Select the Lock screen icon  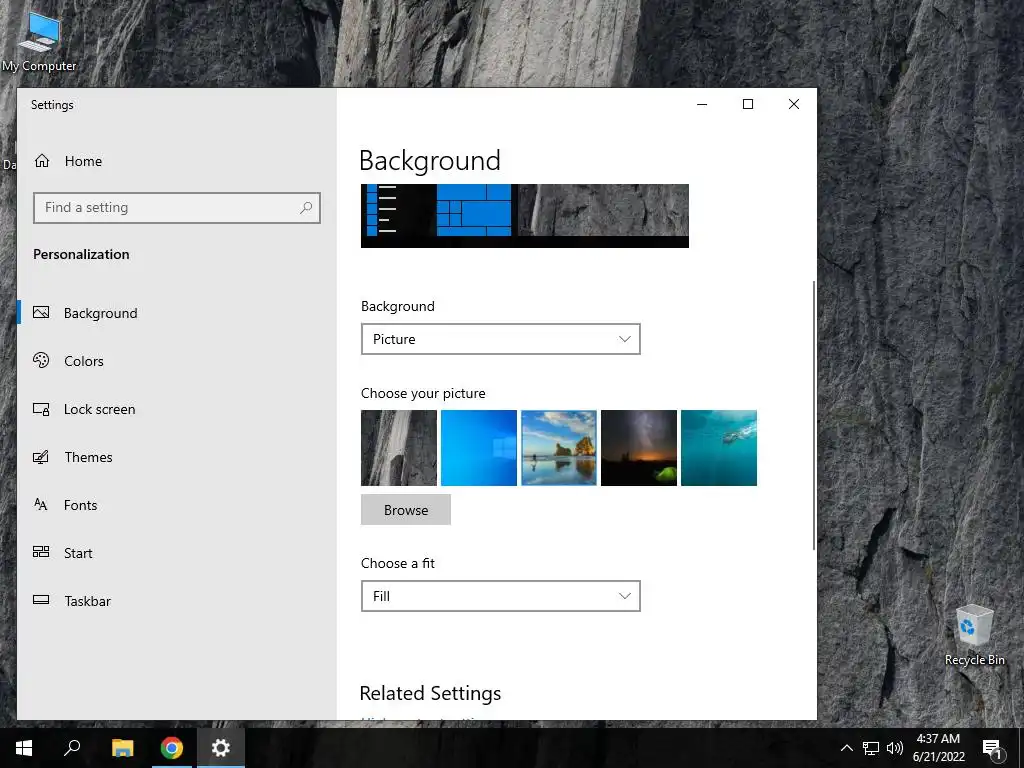click(x=41, y=409)
